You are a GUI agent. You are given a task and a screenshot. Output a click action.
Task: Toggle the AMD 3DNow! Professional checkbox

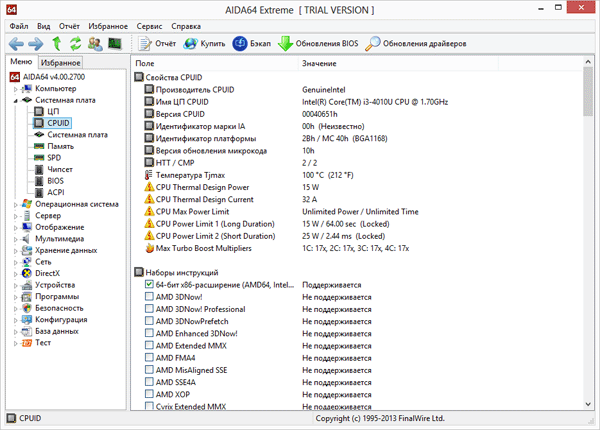click(x=149, y=309)
